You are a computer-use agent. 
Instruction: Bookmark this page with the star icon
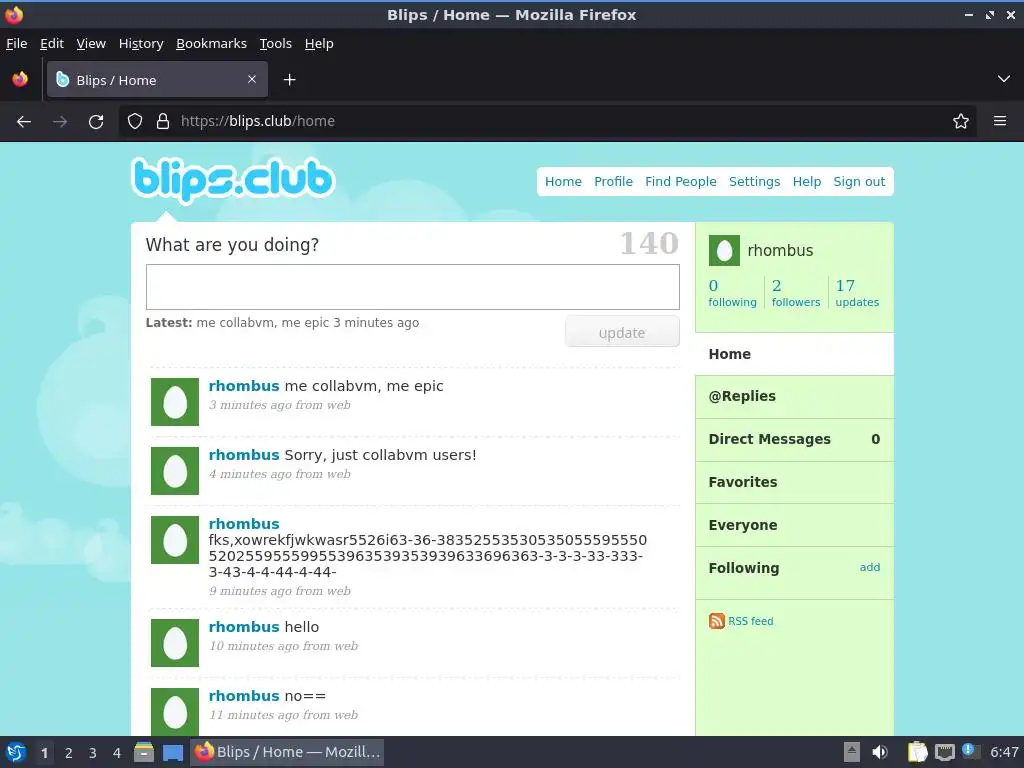pyautogui.click(x=961, y=121)
